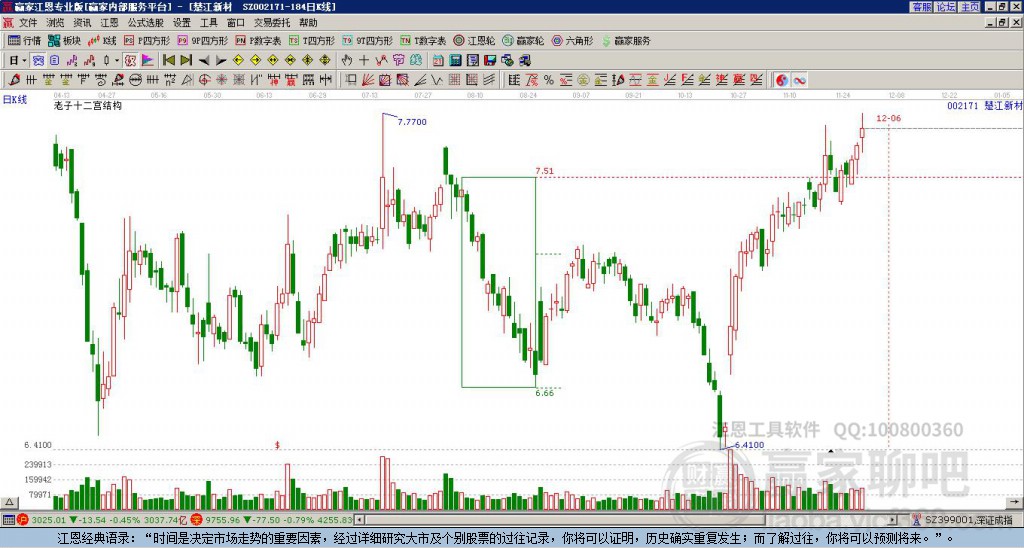Switch to the K线 chart view
Image resolution: width=1024 pixels, height=548 pixels.
pyautogui.click(x=103, y=41)
